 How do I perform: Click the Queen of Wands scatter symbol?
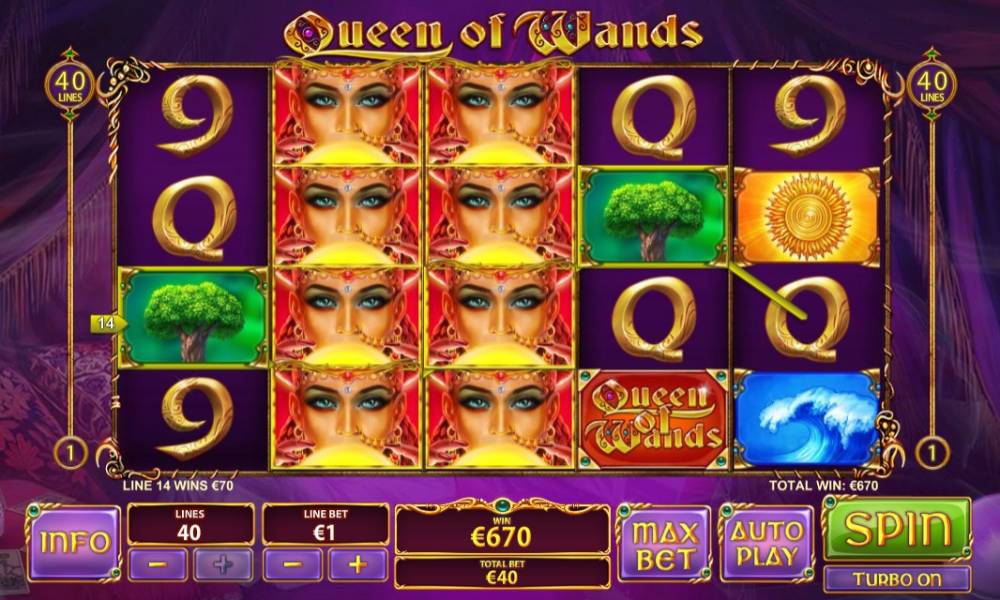pyautogui.click(x=653, y=419)
